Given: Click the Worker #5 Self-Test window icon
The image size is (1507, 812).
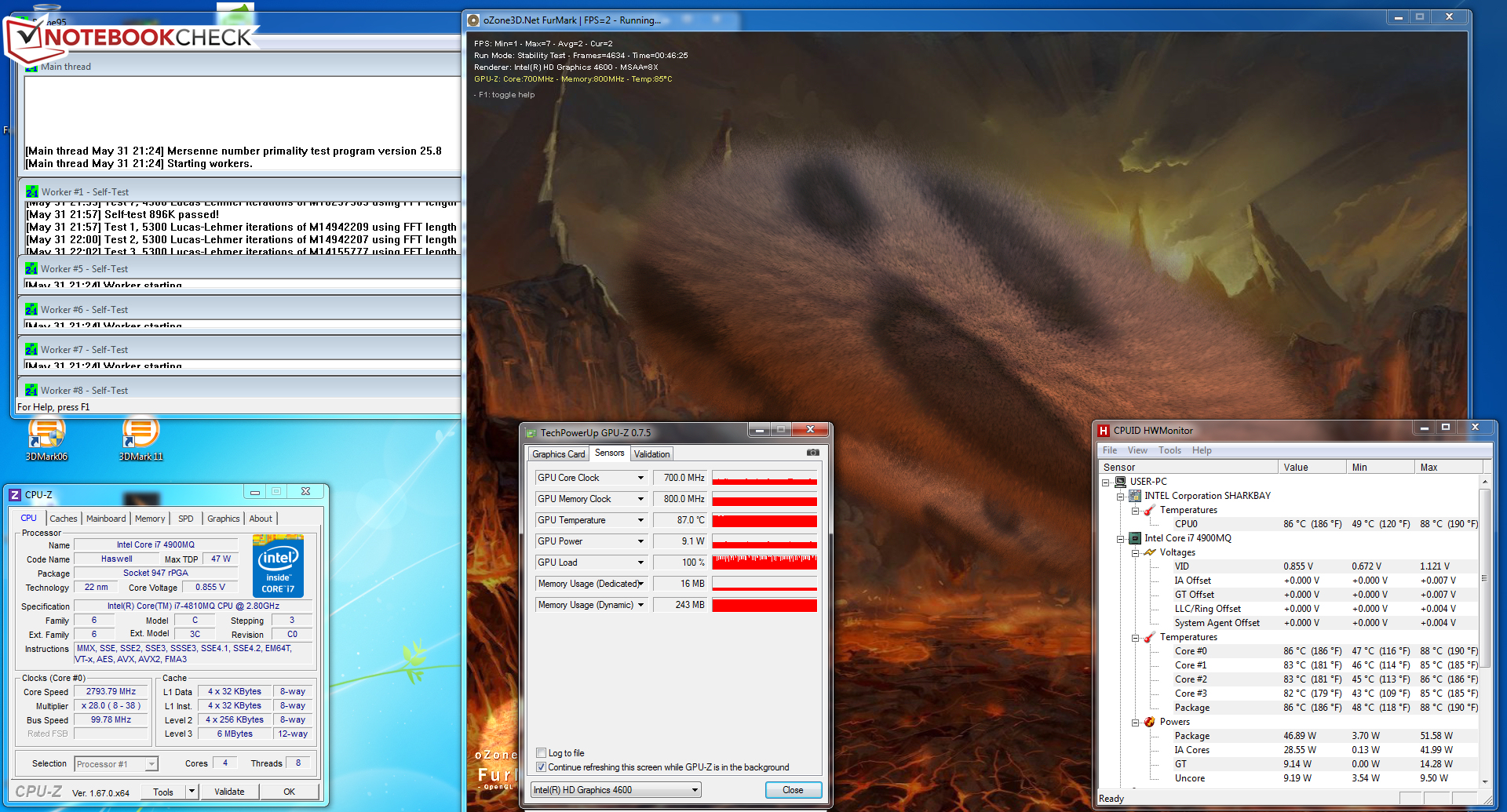Looking at the screenshot, I should [31, 268].
